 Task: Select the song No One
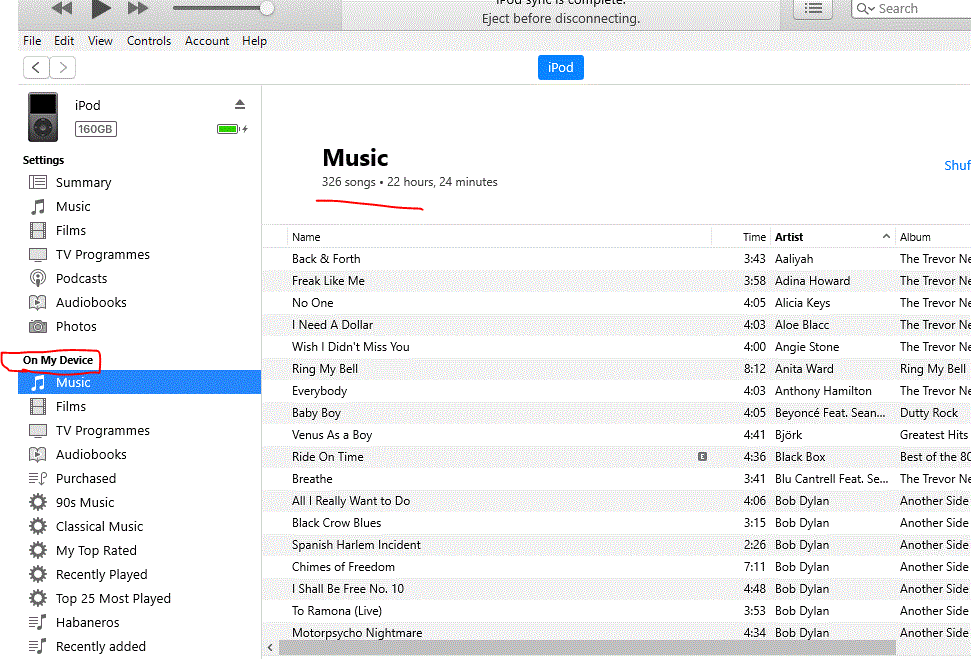pyautogui.click(x=313, y=303)
